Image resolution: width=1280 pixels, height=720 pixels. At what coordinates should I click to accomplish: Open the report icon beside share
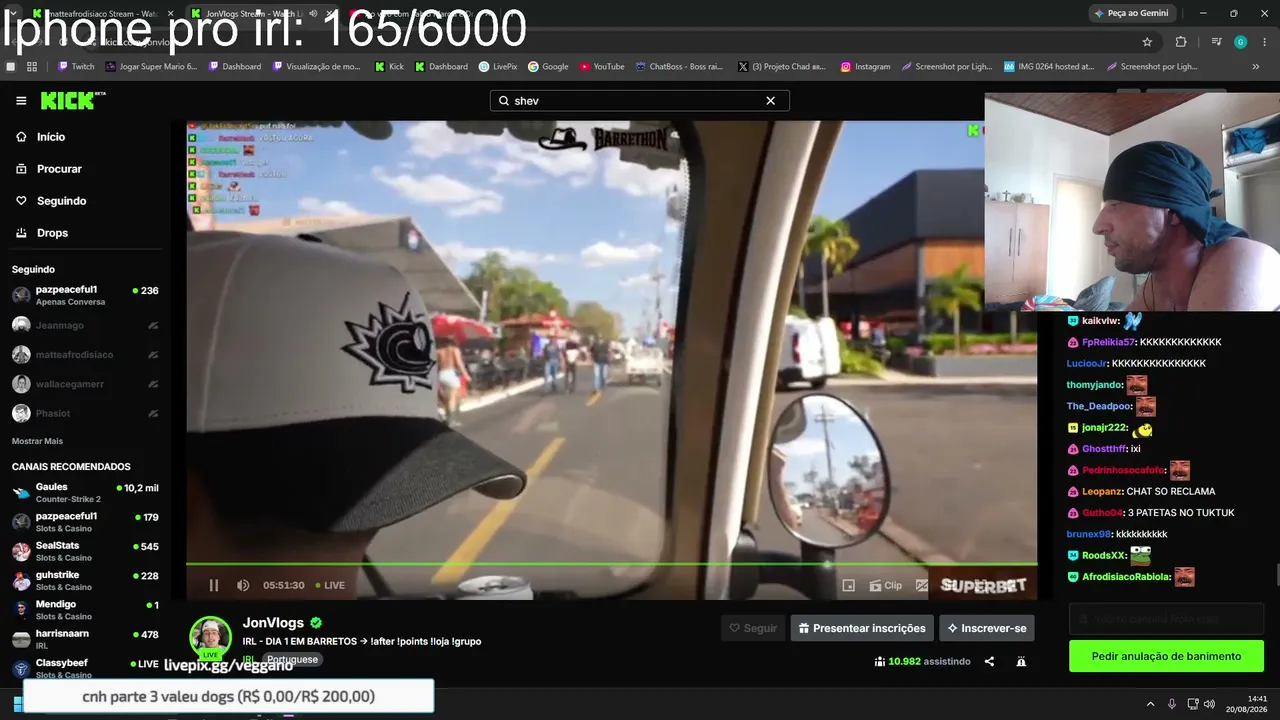point(1021,661)
